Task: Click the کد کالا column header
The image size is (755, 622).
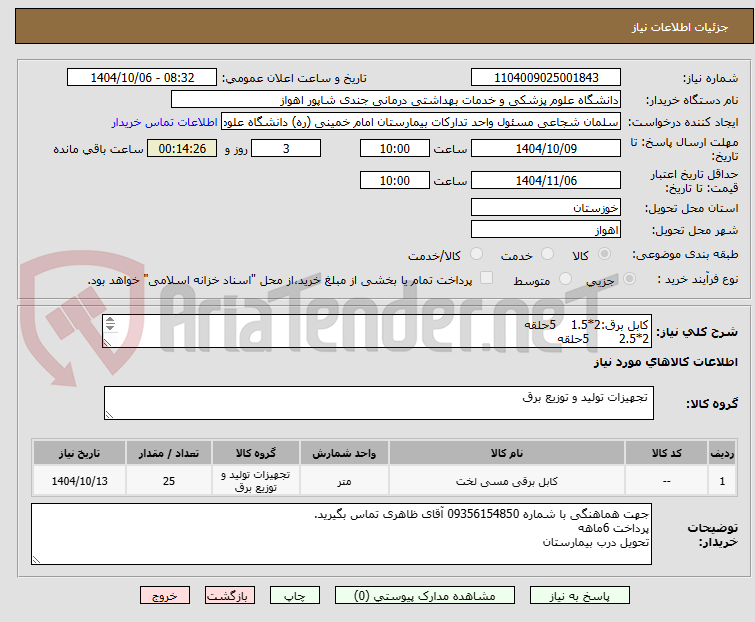Action: [666, 453]
